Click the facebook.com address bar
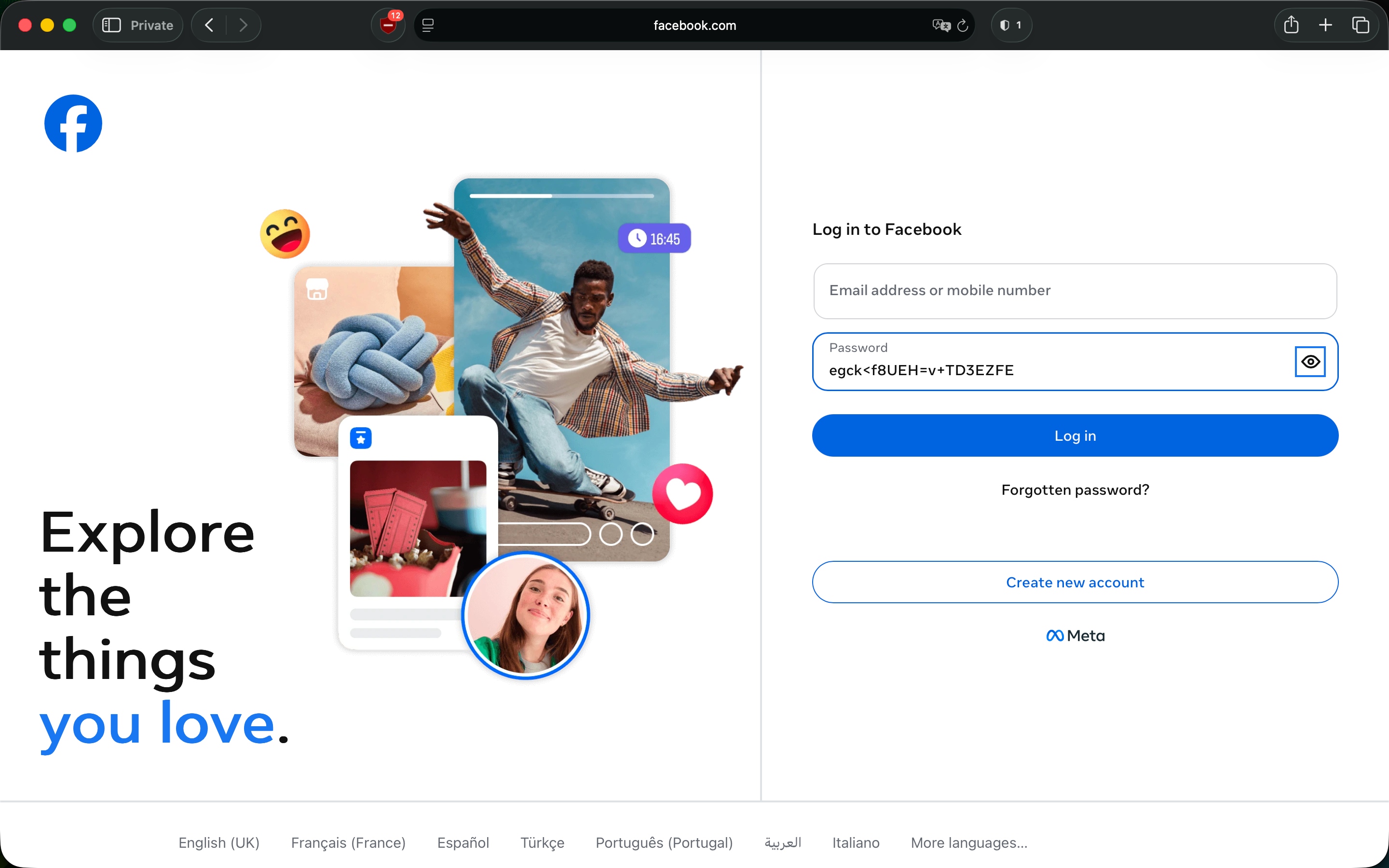The height and width of the screenshot is (868, 1389). 694,25
